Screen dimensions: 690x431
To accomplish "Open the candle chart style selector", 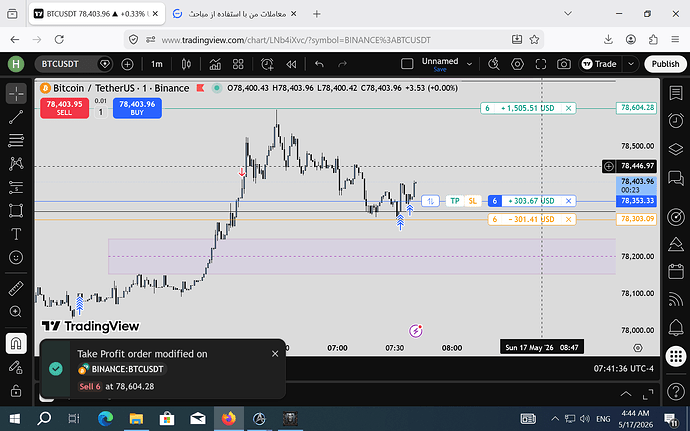I will pos(186,64).
